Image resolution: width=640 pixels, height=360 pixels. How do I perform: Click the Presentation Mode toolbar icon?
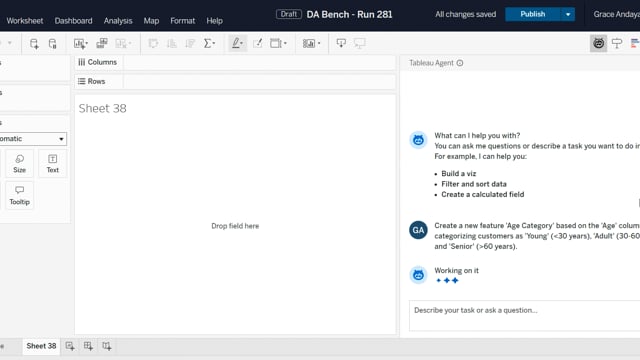[360, 43]
